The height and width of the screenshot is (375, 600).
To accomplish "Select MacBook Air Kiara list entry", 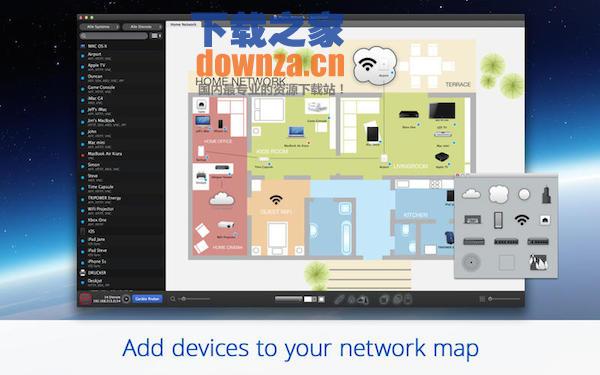I will coord(121,155).
